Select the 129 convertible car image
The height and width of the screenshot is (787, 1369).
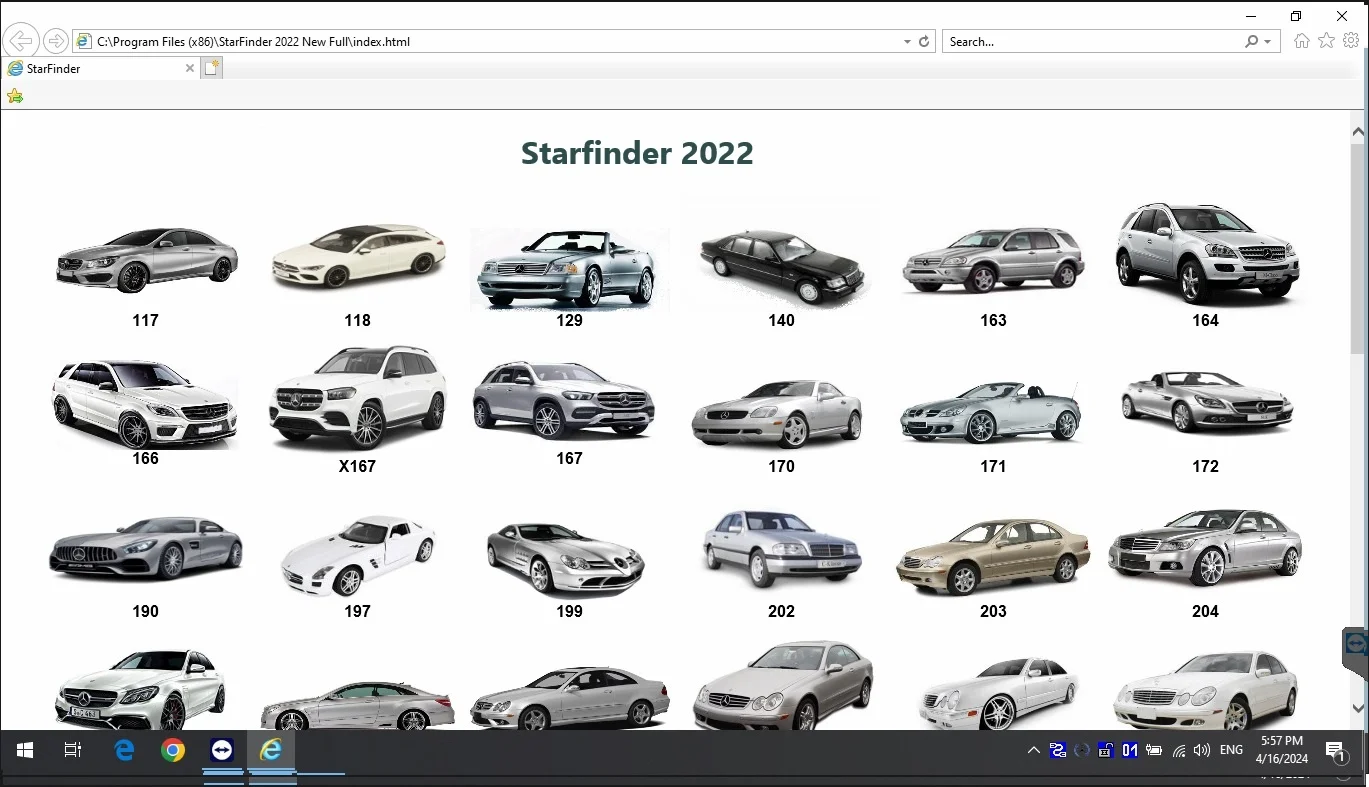(x=570, y=268)
